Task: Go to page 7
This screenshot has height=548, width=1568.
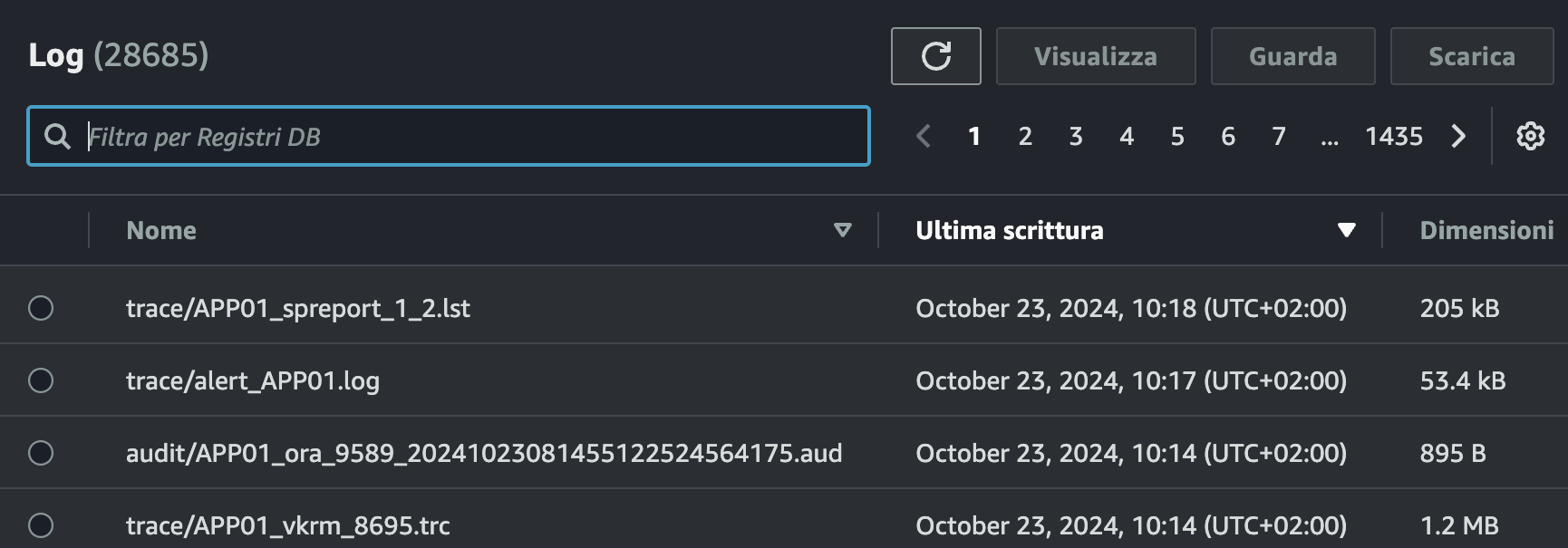Action: point(1279,136)
